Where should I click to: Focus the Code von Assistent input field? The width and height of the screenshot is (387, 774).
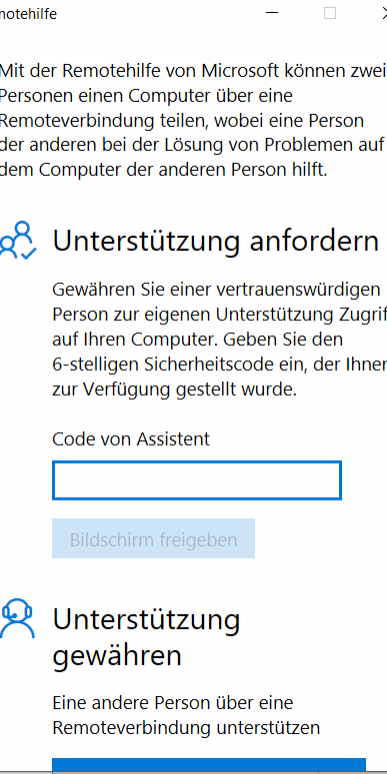click(196, 480)
